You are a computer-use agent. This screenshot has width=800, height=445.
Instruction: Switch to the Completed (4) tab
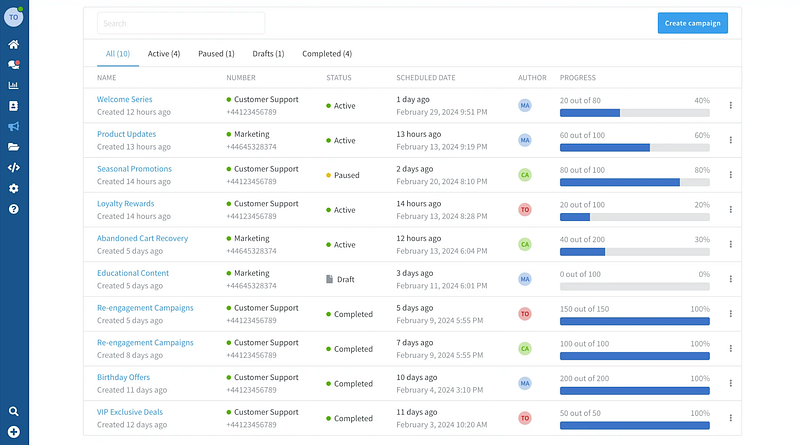pos(327,53)
